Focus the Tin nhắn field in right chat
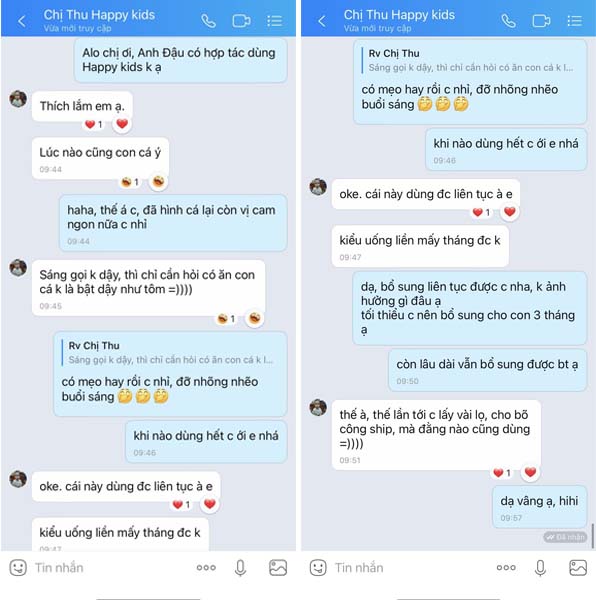The height and width of the screenshot is (600, 596). pyautogui.click(x=411, y=567)
